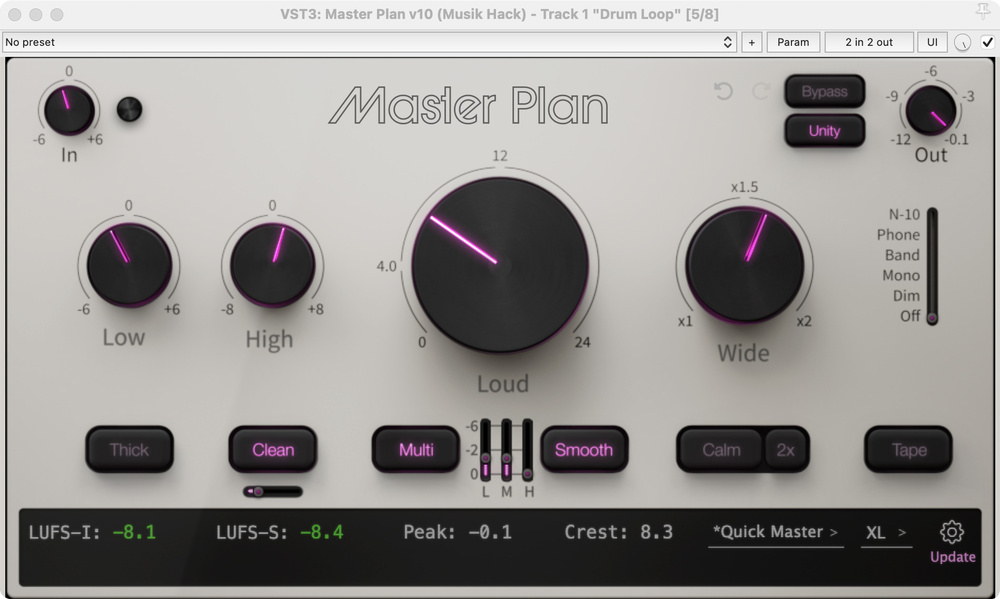Screen dimensions: 1000x599
Task: Click the Wide stereo knob
Action: [744, 264]
